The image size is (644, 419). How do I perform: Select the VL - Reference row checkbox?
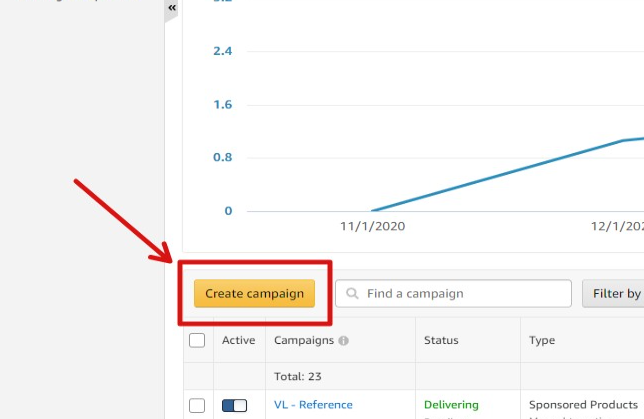(x=197, y=405)
